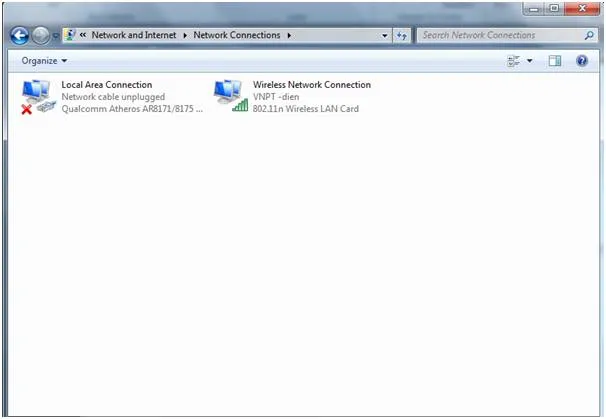Open the address bar history dropdown
The height and width of the screenshot is (419, 606).
[385, 35]
